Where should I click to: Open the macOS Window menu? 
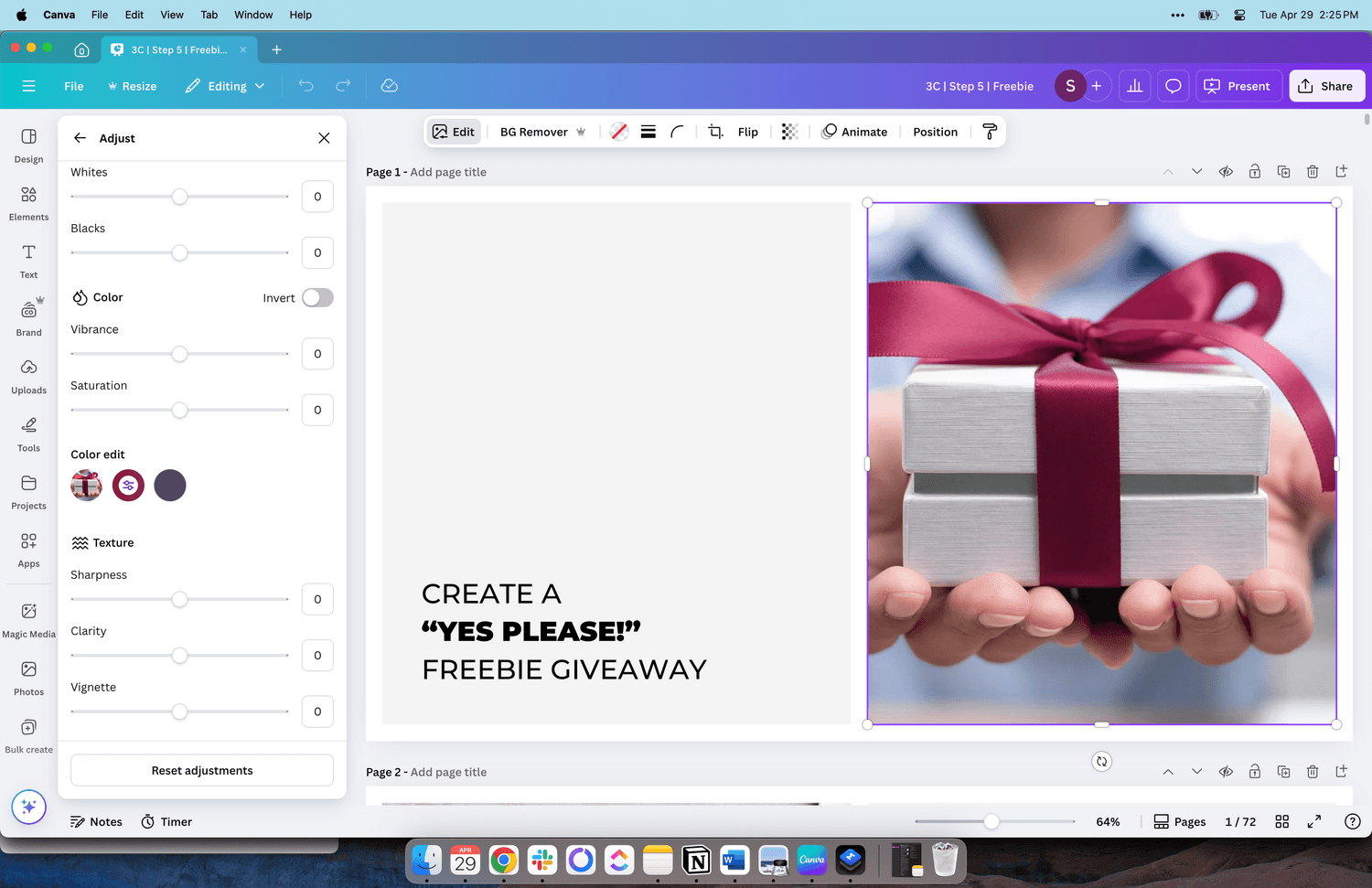(253, 15)
